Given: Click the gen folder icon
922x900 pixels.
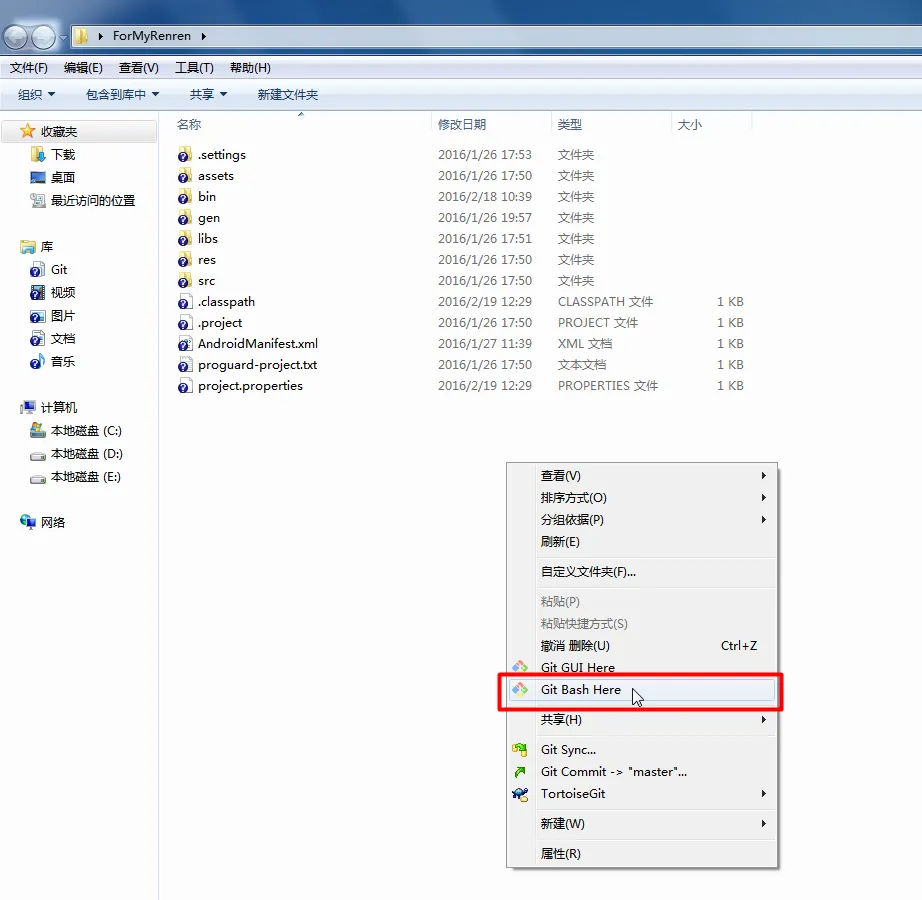Looking at the screenshot, I should click(185, 218).
